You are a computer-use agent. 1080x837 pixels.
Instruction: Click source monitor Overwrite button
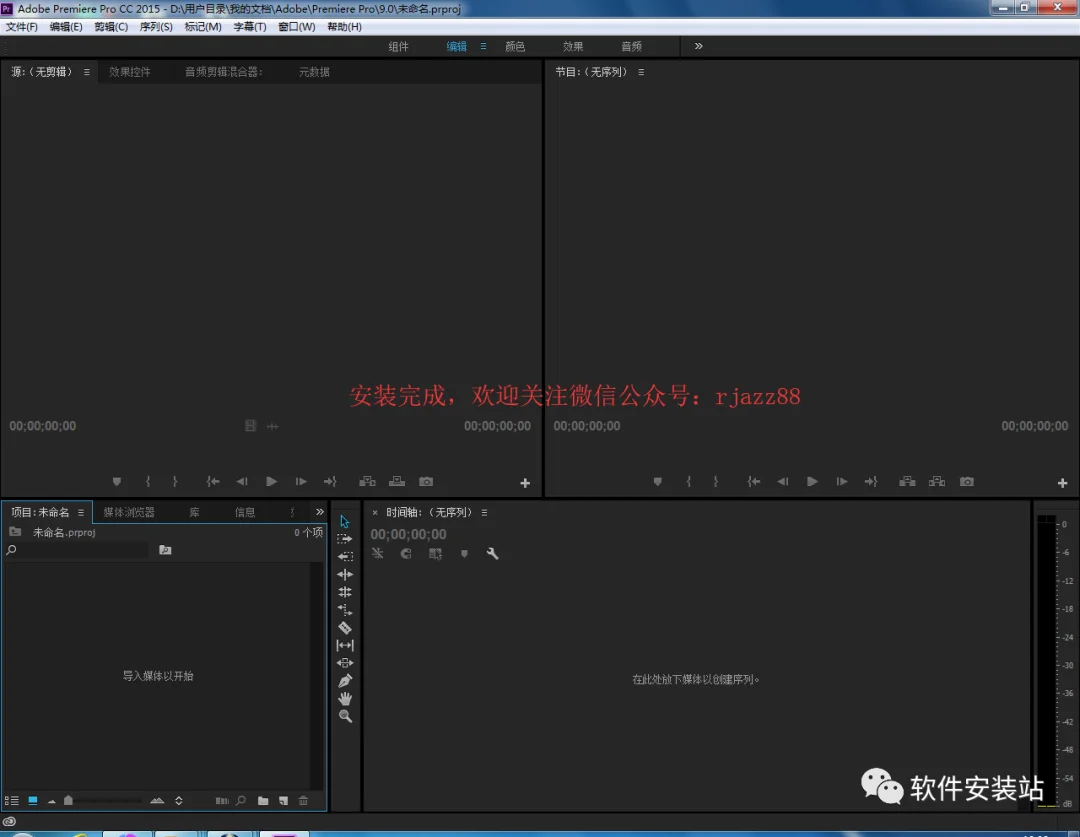click(397, 482)
